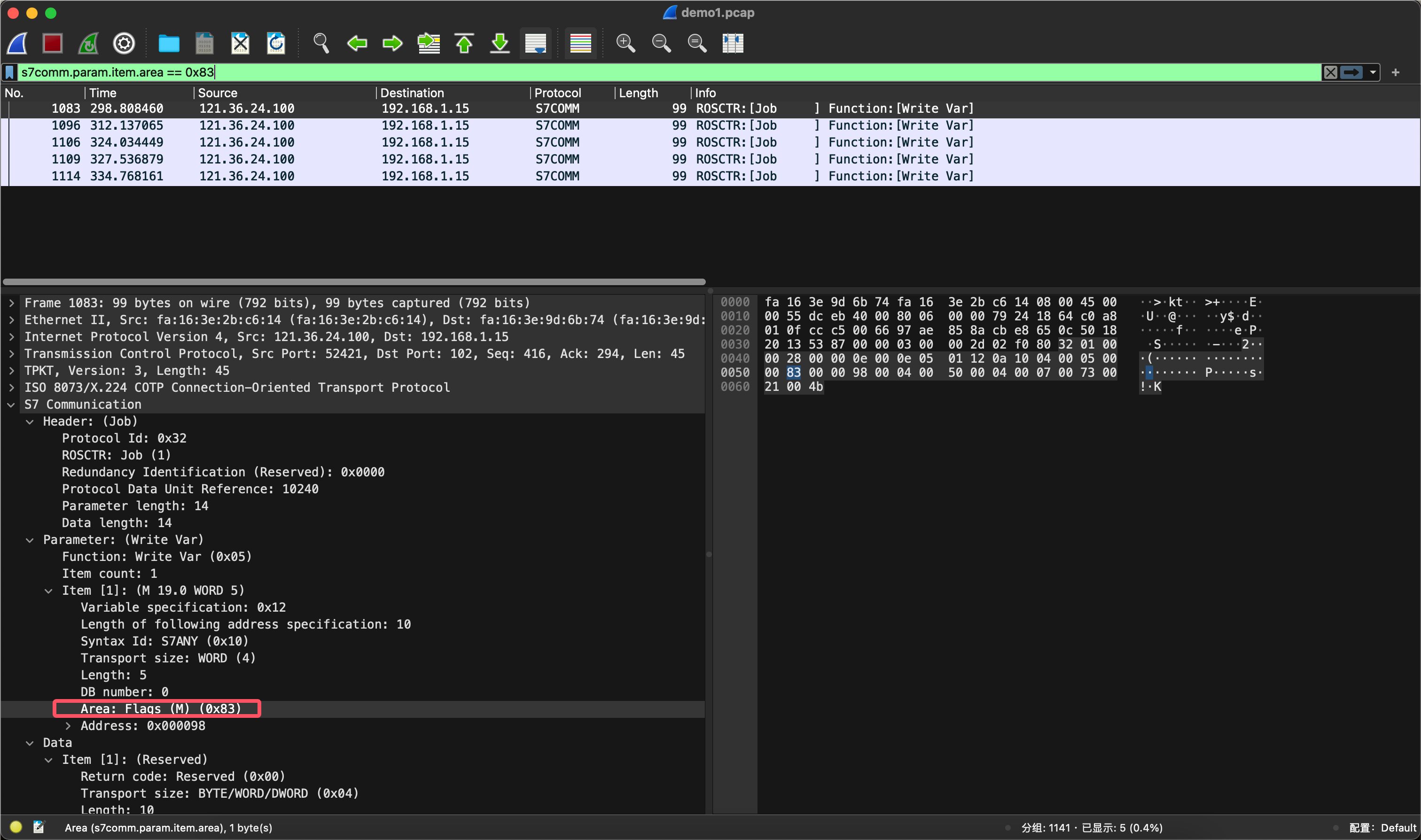
Task: Select packet number 1096
Action: (710, 125)
